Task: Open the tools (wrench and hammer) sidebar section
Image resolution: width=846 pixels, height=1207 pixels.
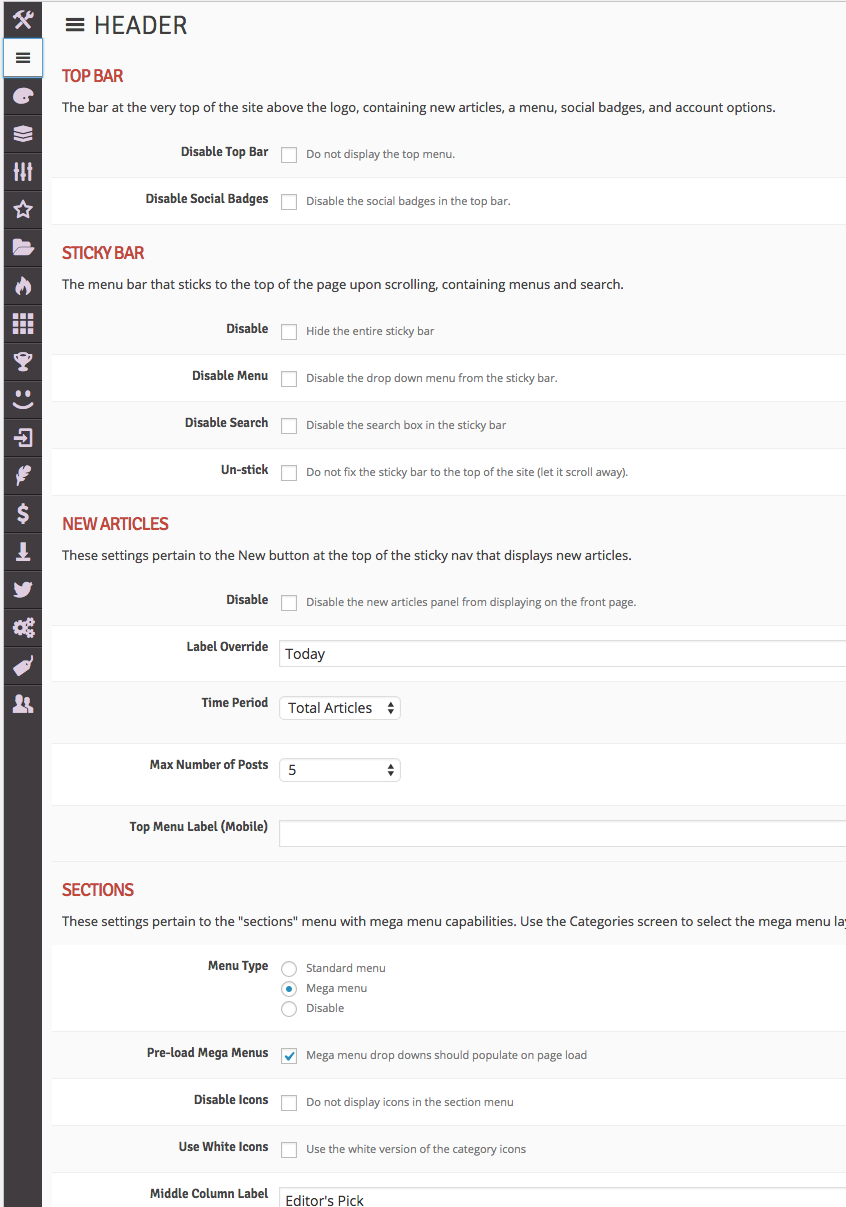Action: (23, 19)
